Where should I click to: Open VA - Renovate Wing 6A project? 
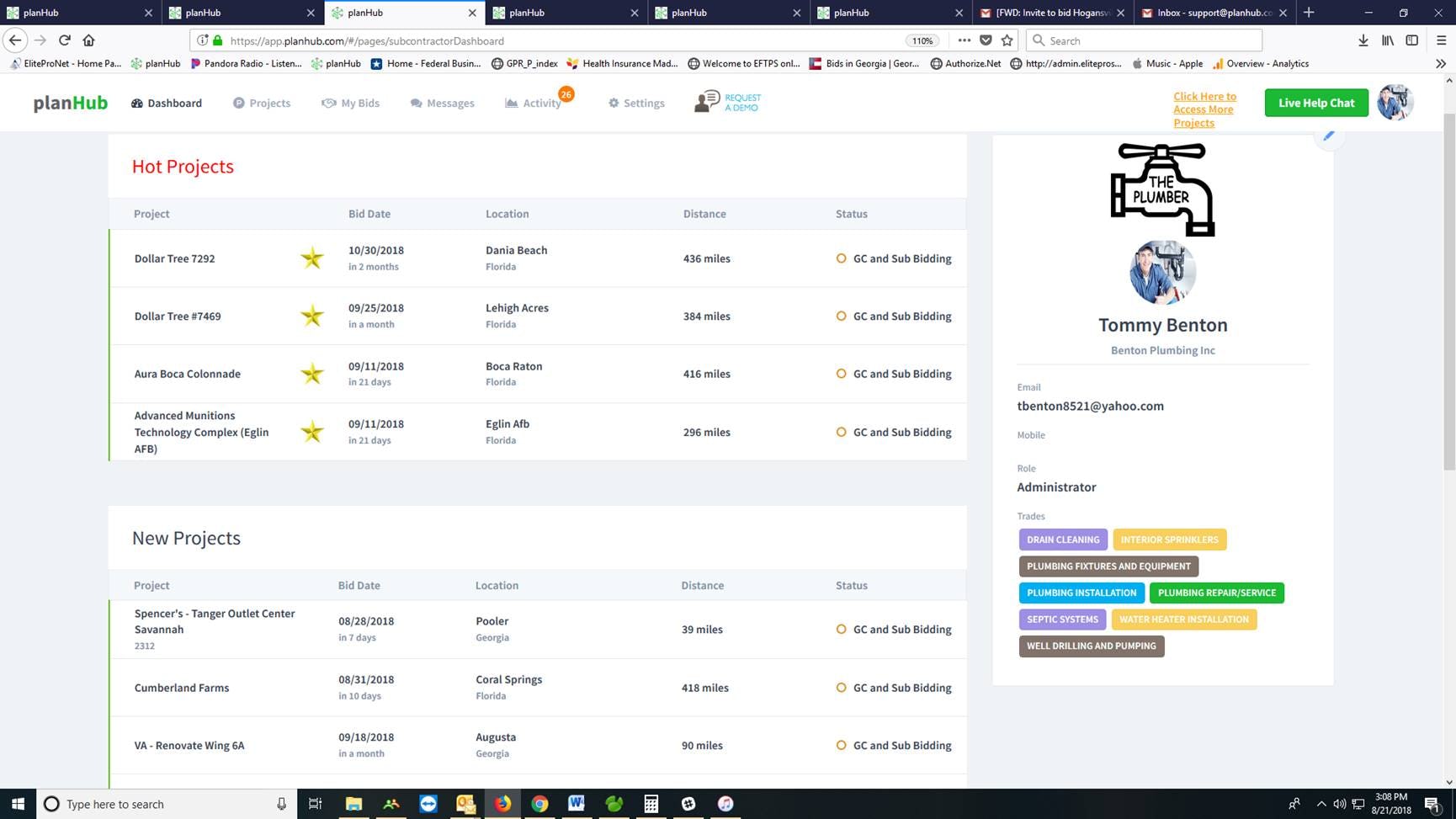point(189,745)
